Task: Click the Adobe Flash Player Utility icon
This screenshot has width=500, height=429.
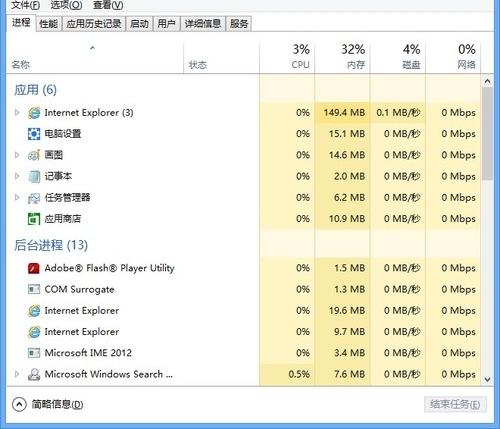Action: [34, 268]
